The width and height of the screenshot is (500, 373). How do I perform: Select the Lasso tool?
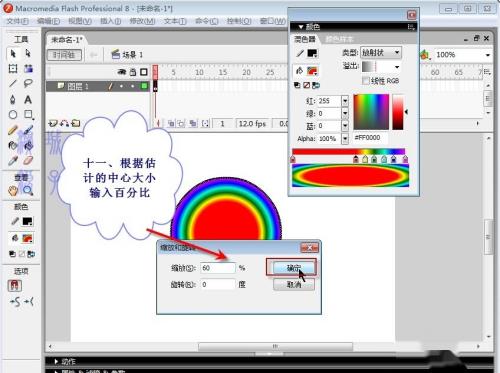tap(28, 83)
